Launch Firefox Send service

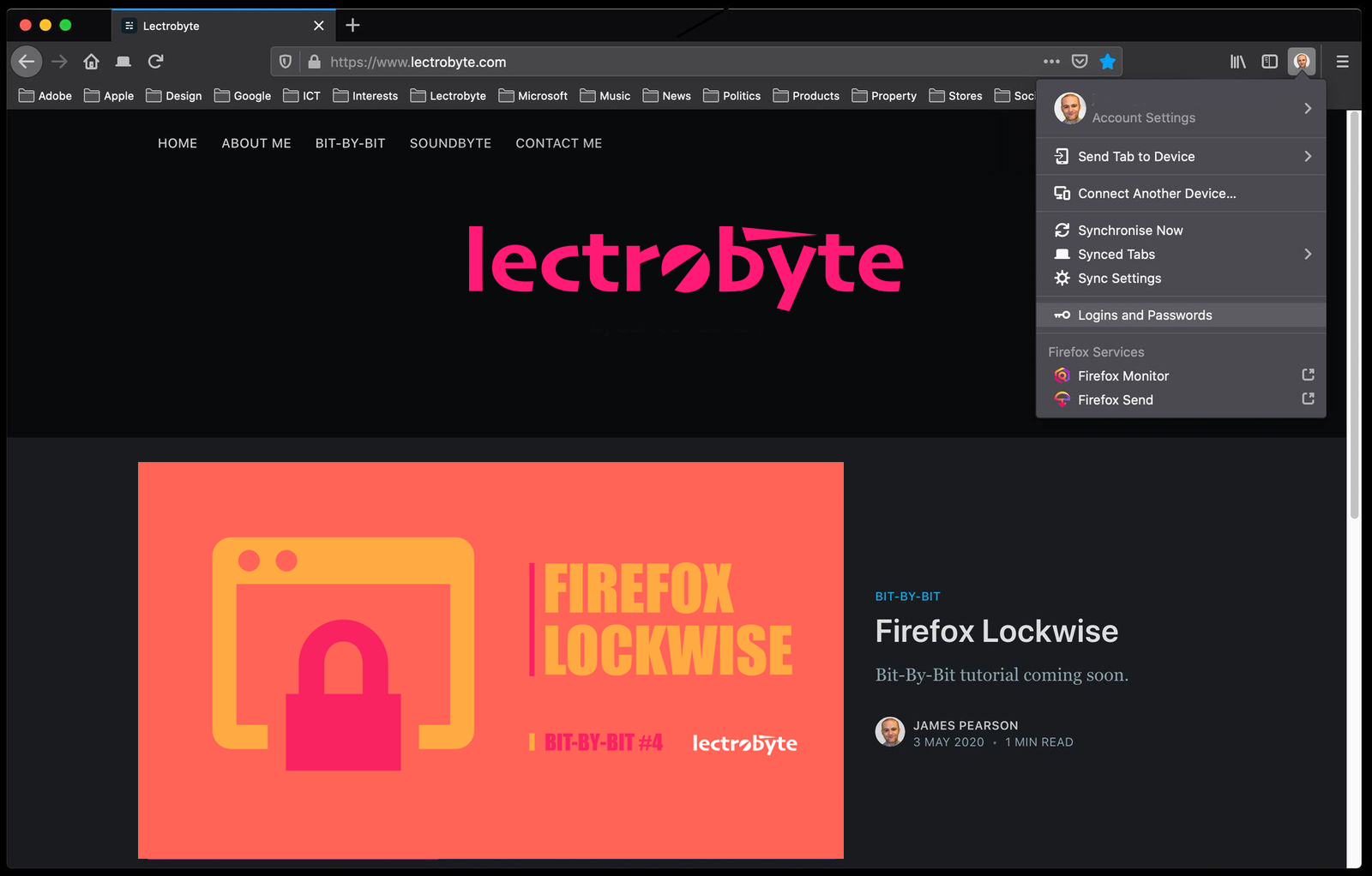(1181, 399)
